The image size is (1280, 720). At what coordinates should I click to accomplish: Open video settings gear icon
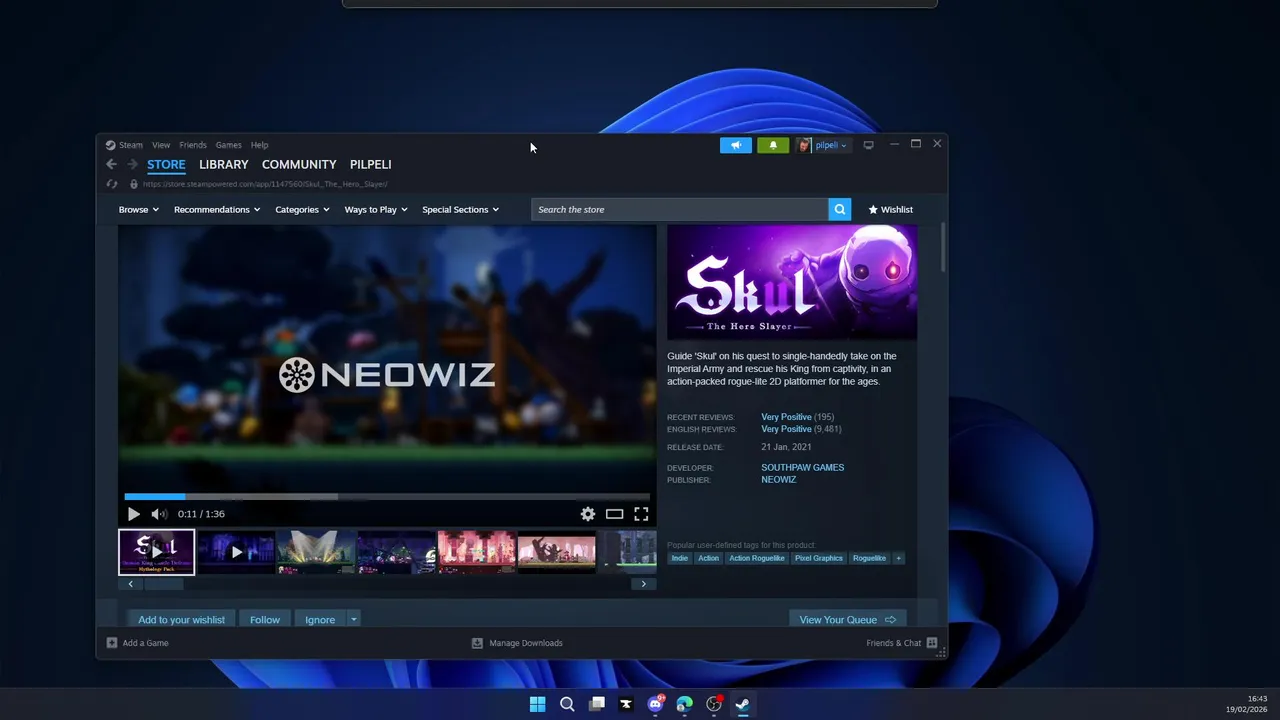pyautogui.click(x=588, y=514)
